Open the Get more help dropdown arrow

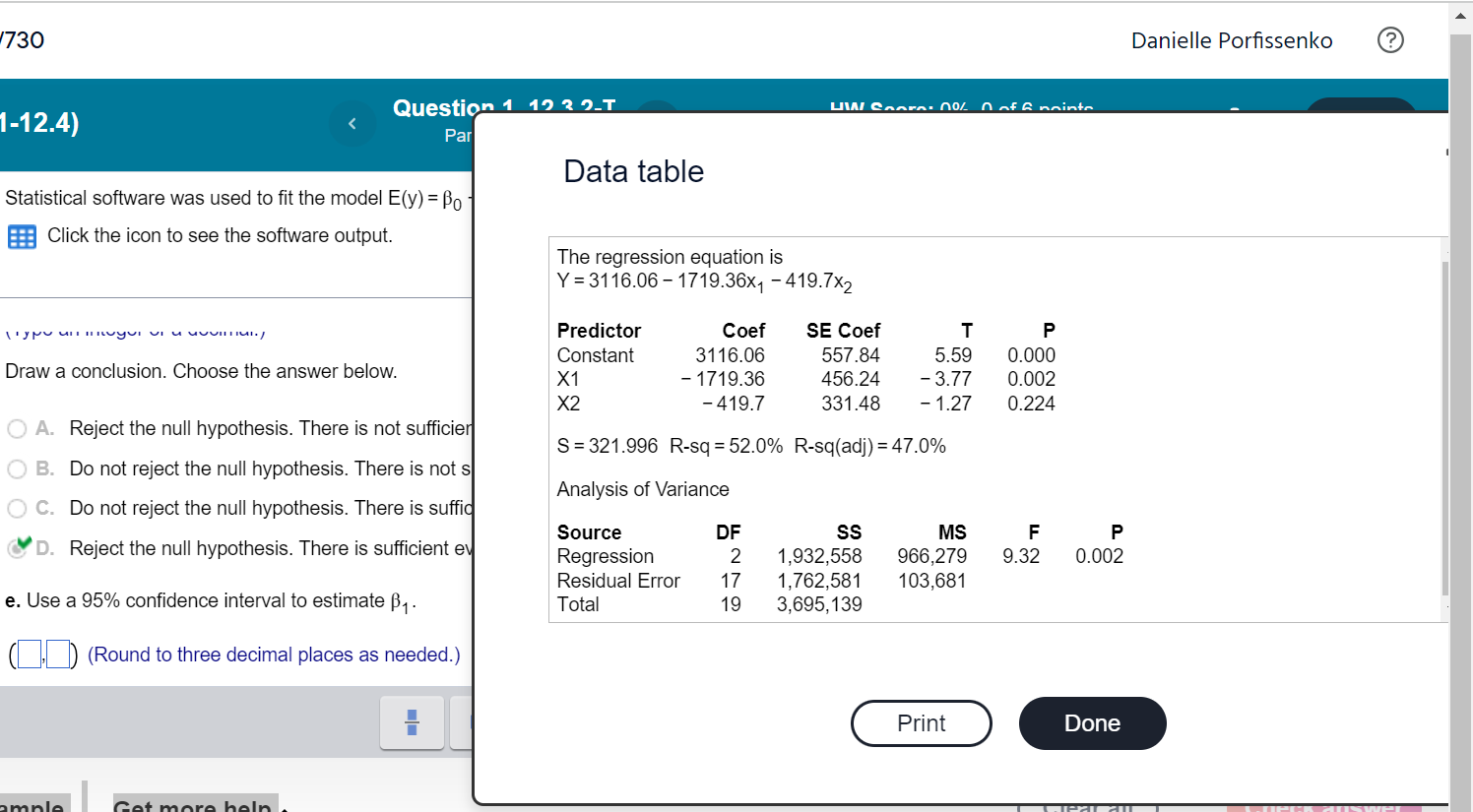[x=283, y=807]
